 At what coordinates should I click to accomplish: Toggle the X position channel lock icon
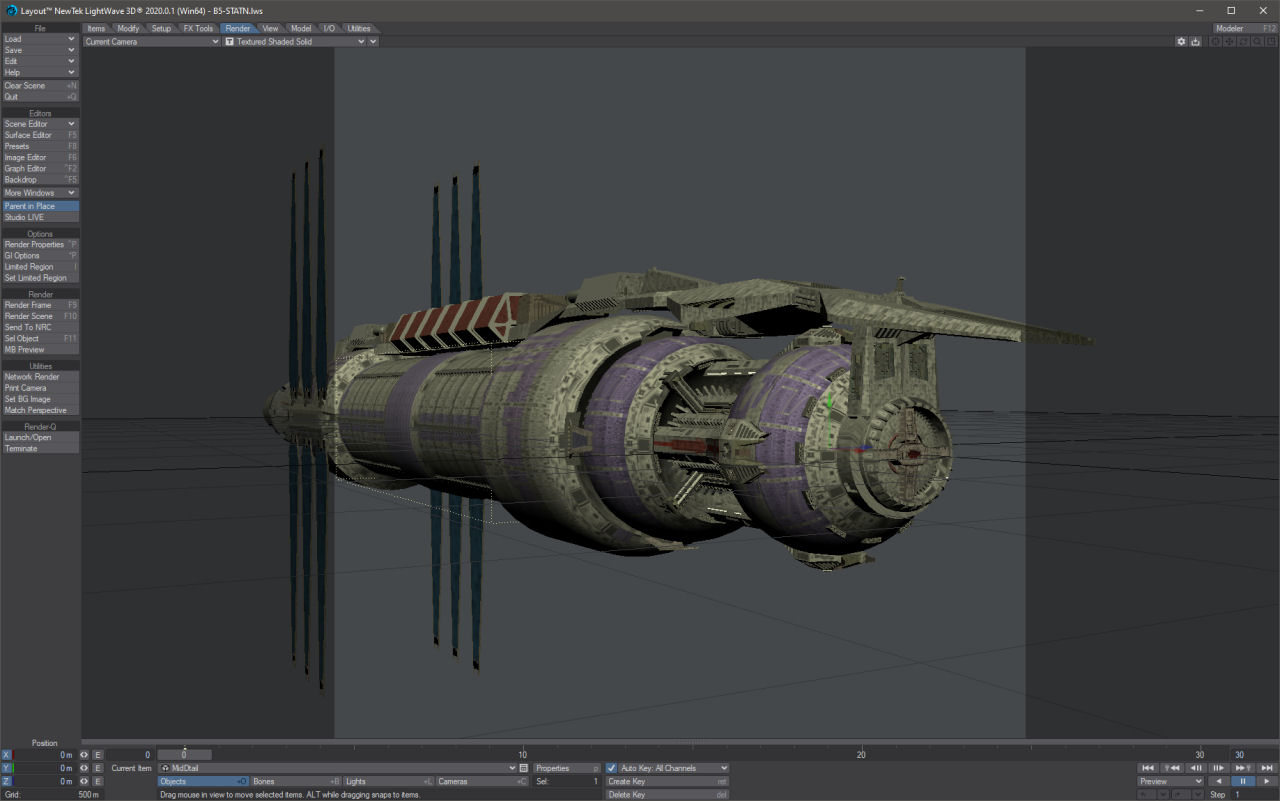tap(84, 755)
